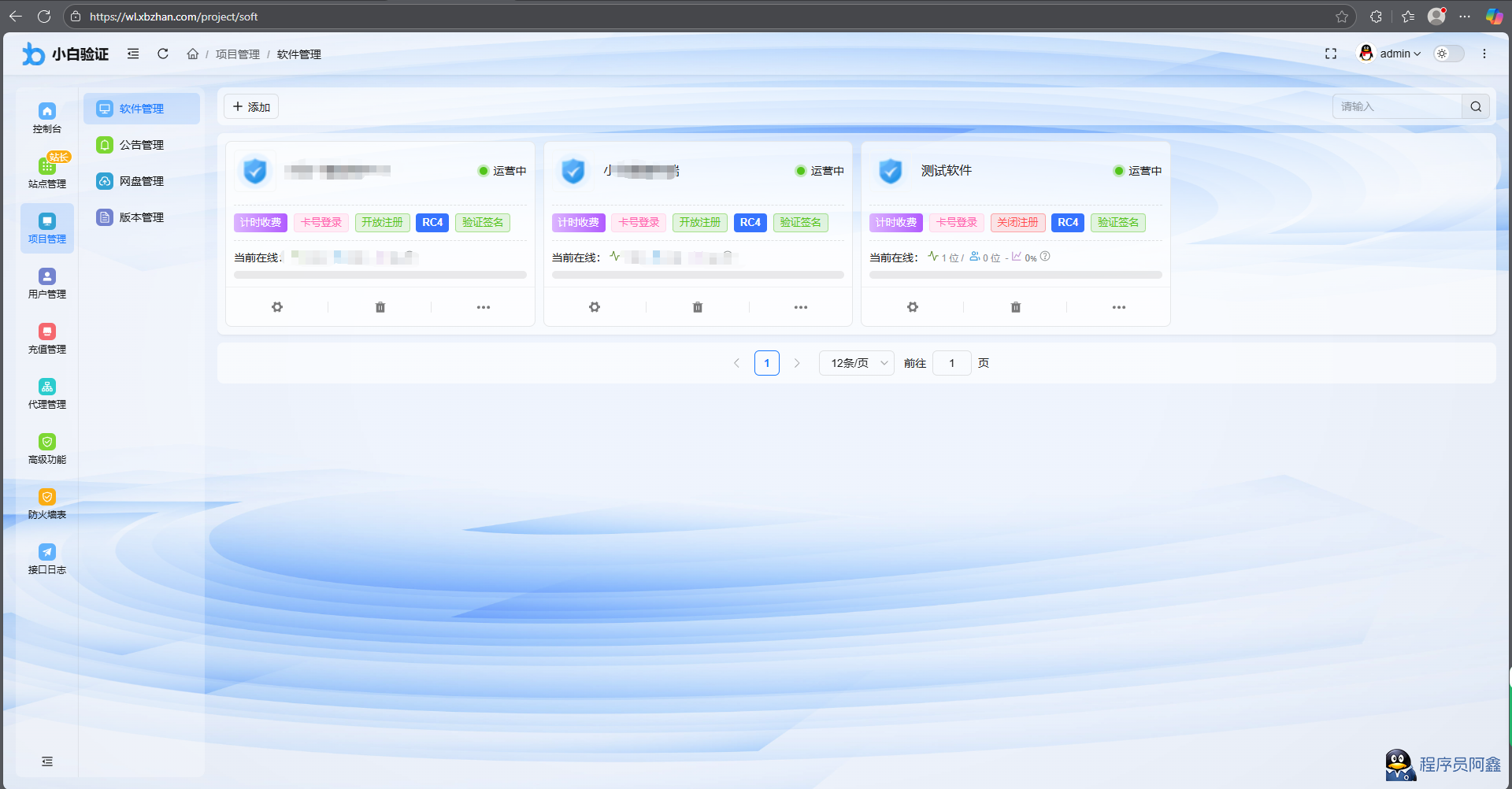The height and width of the screenshot is (789, 1512).
Task: Click the 添加 button
Action: [251, 107]
